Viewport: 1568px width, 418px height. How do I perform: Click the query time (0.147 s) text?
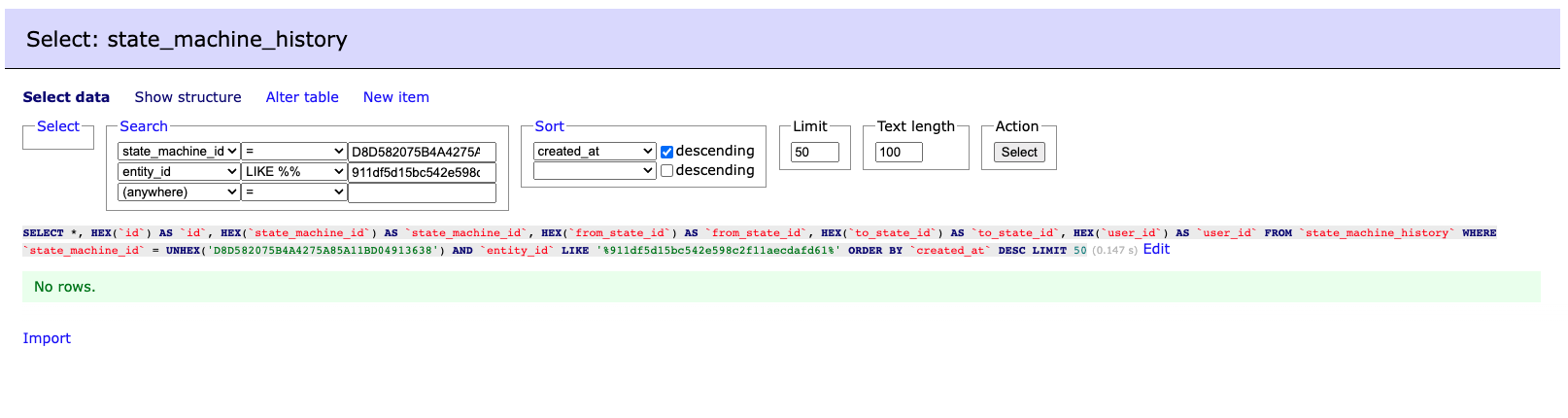(1114, 250)
